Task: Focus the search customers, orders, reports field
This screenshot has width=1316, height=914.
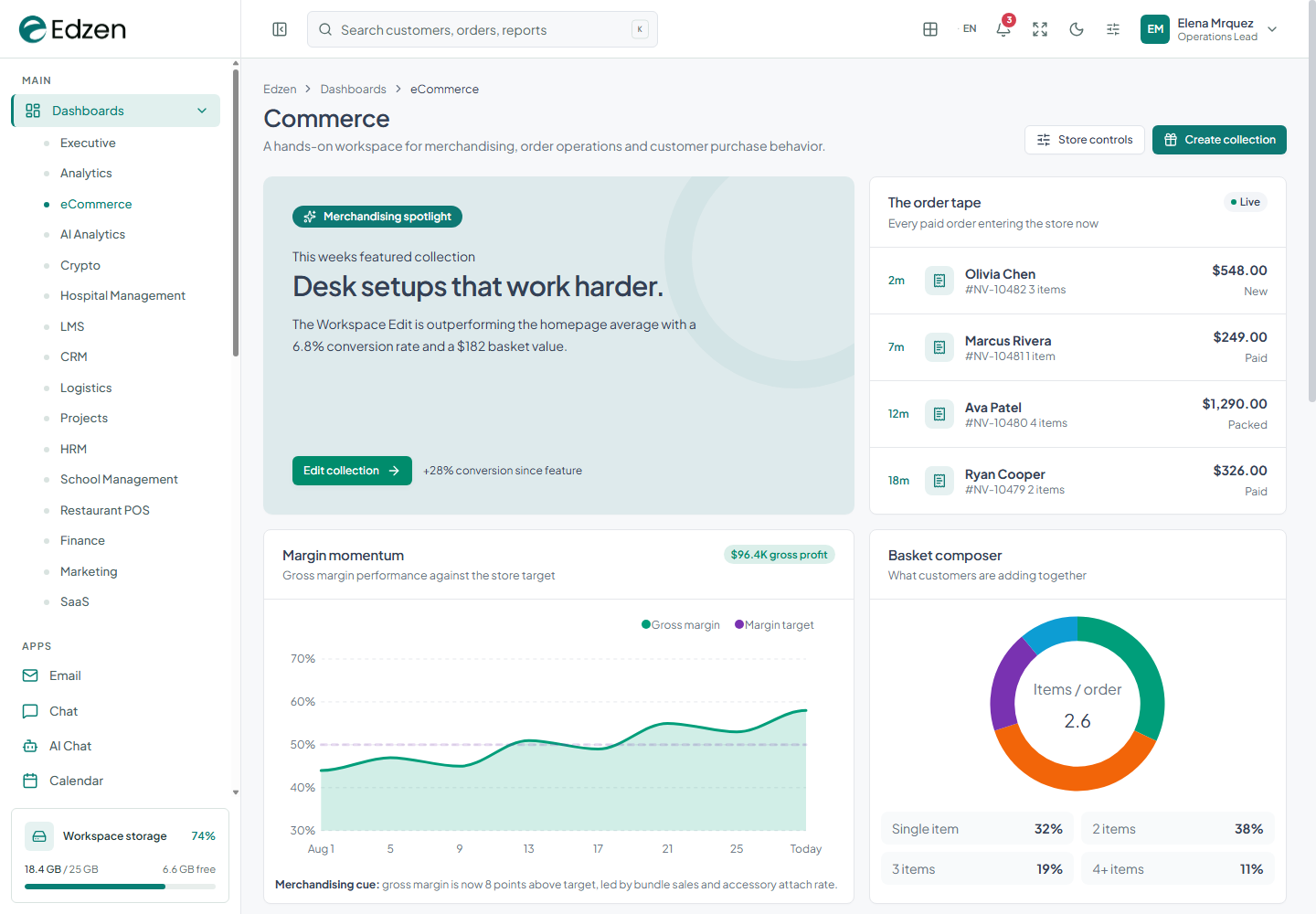Action: point(483,29)
